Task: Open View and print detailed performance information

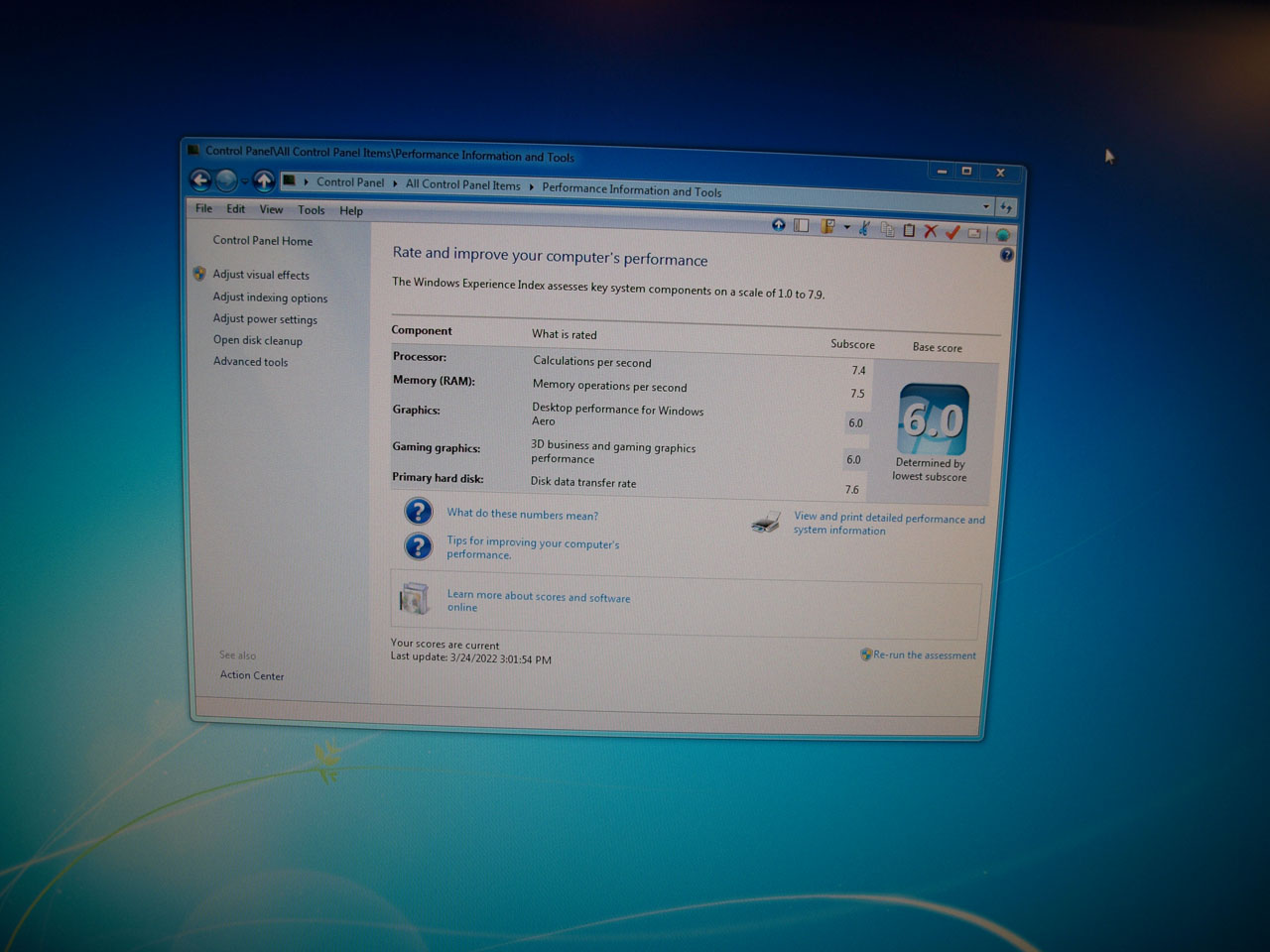Action: pos(889,524)
